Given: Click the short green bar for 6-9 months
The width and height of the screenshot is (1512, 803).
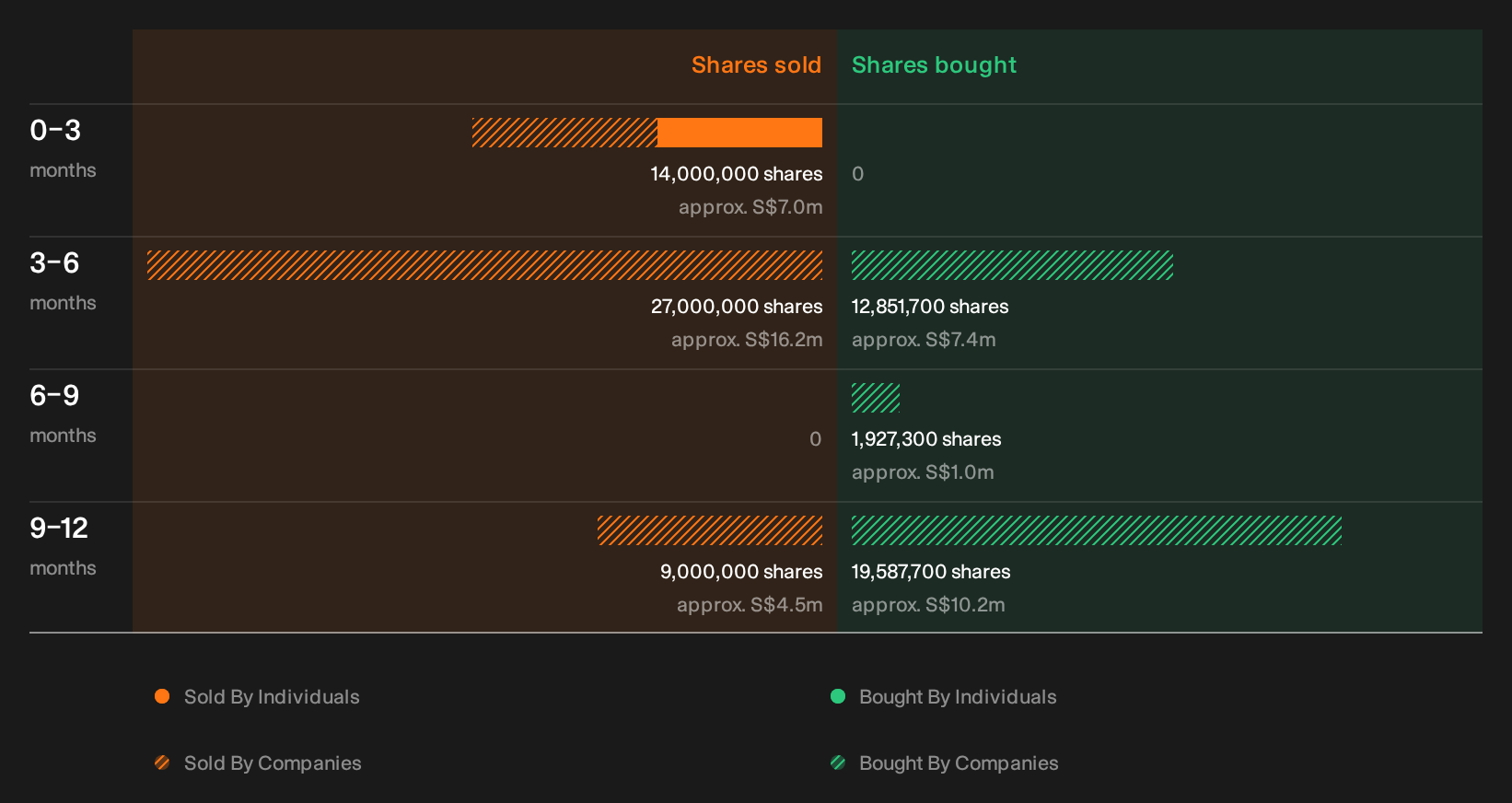Looking at the screenshot, I should [876, 398].
